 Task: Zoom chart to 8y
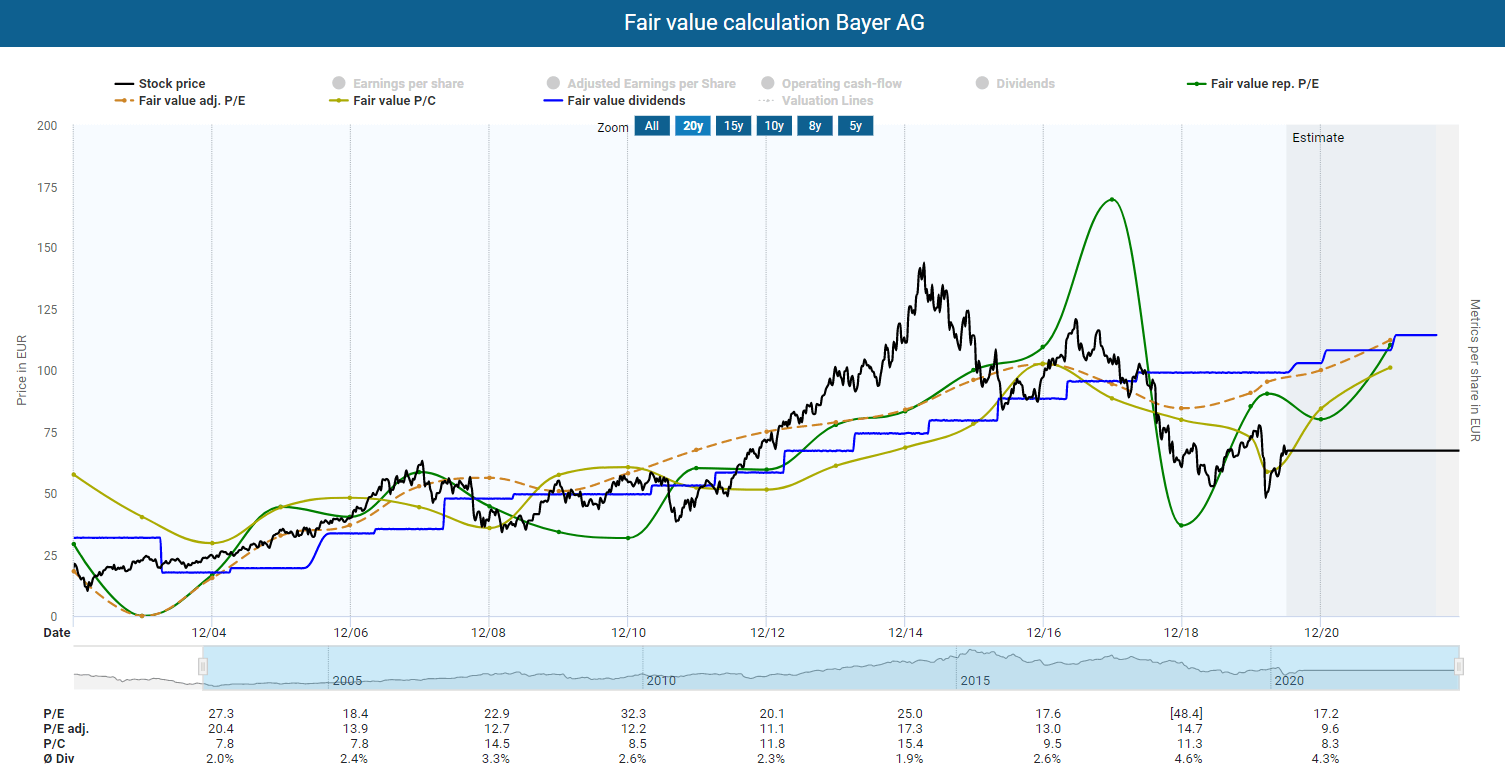[x=815, y=126]
